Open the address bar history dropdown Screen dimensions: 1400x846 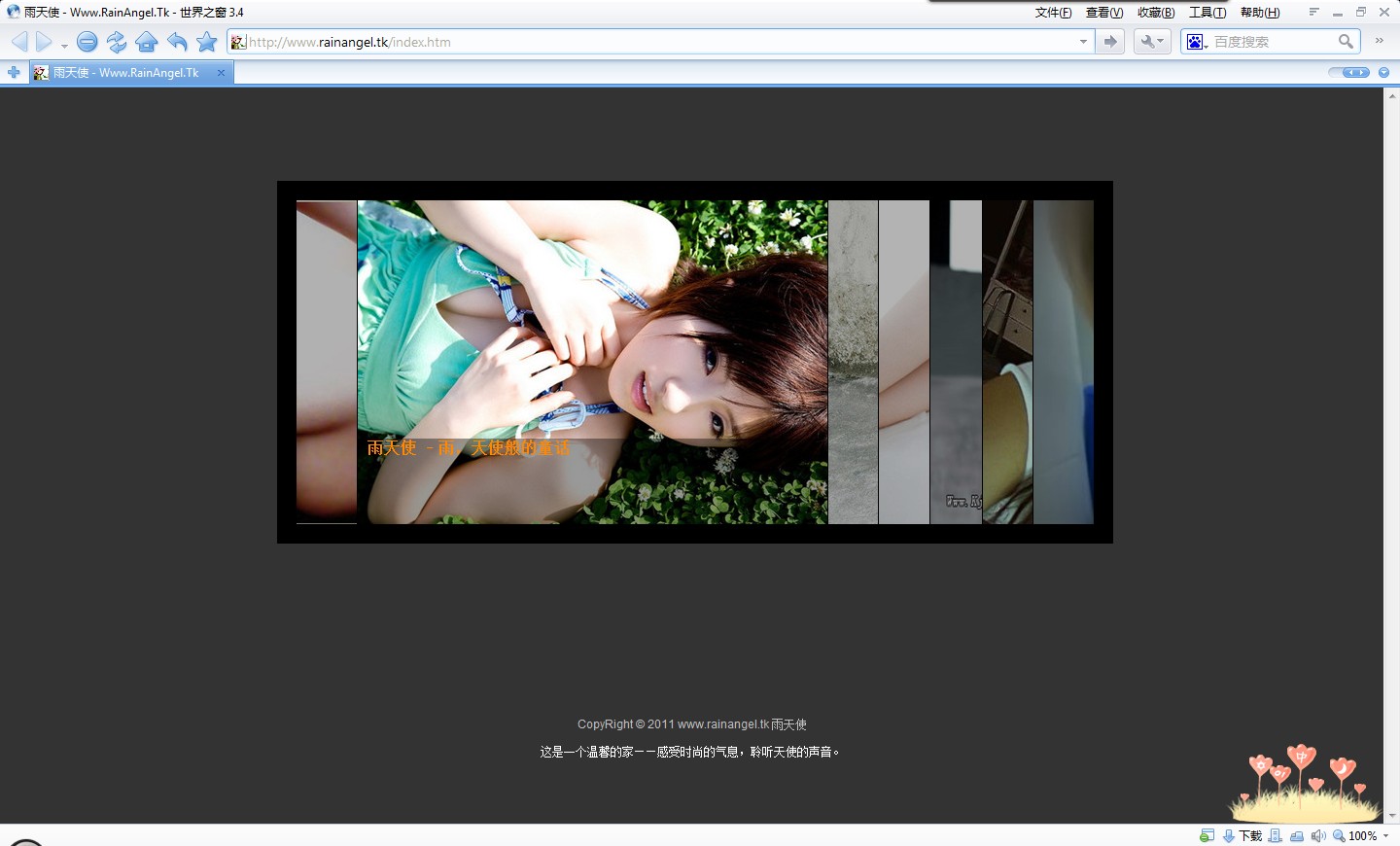click(x=1082, y=41)
